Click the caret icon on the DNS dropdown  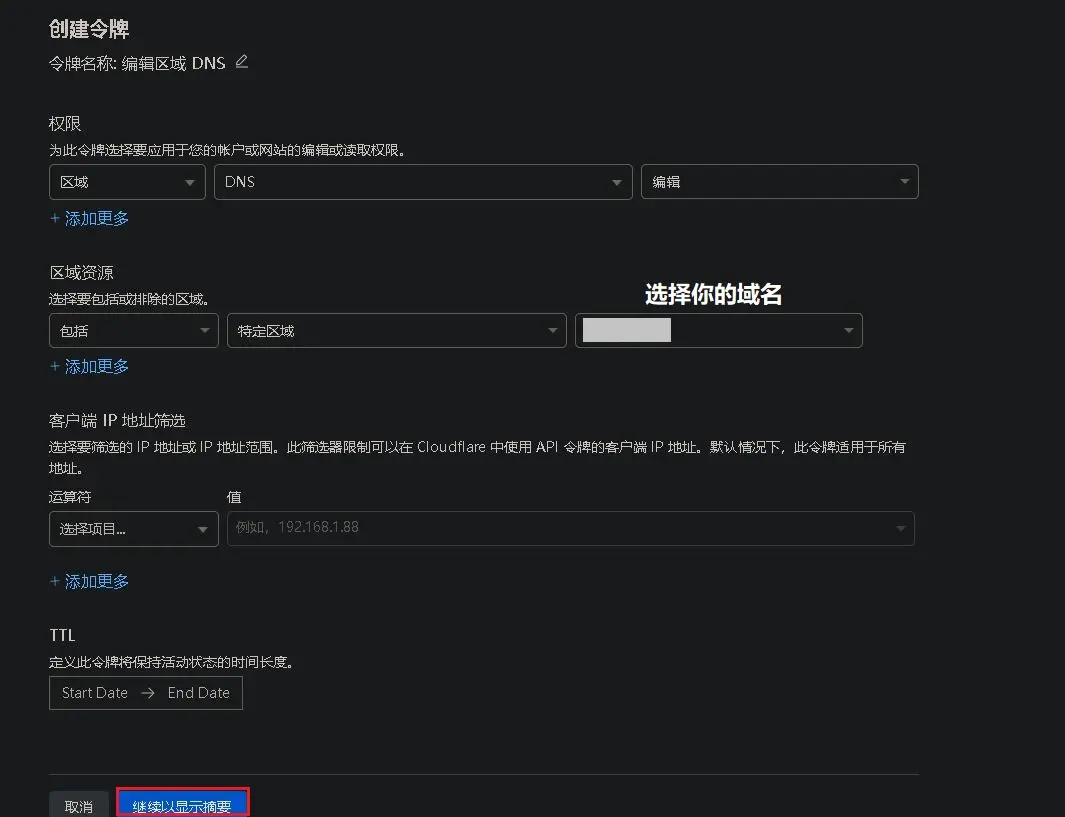pos(617,182)
